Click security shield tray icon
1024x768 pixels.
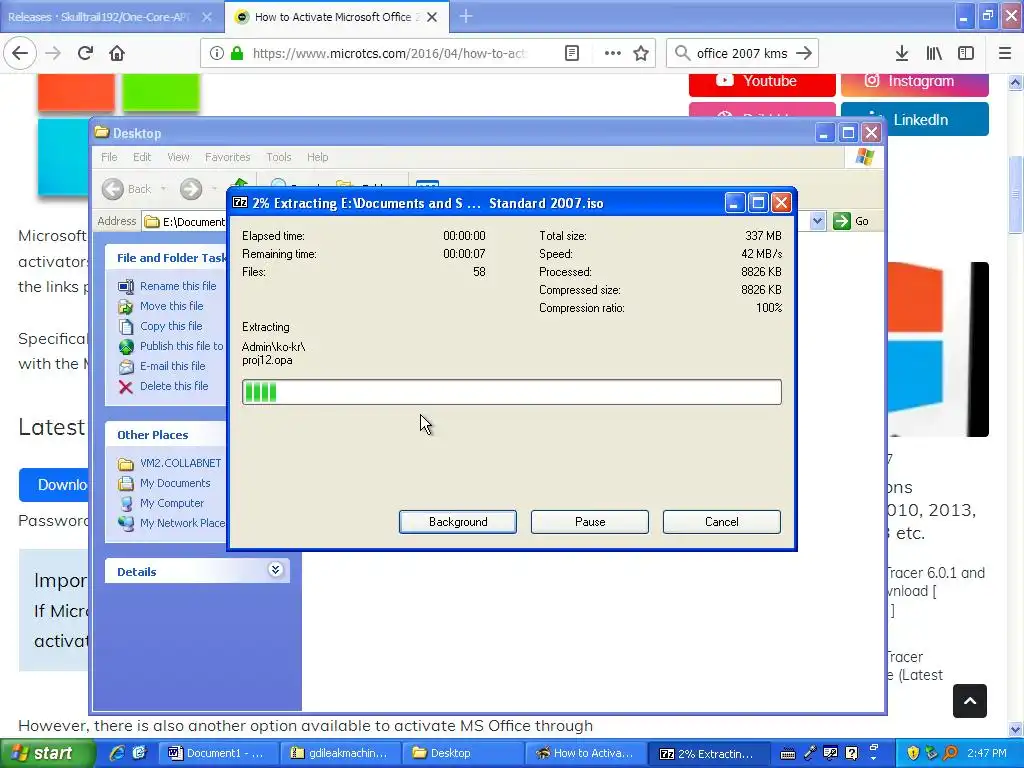click(913, 753)
